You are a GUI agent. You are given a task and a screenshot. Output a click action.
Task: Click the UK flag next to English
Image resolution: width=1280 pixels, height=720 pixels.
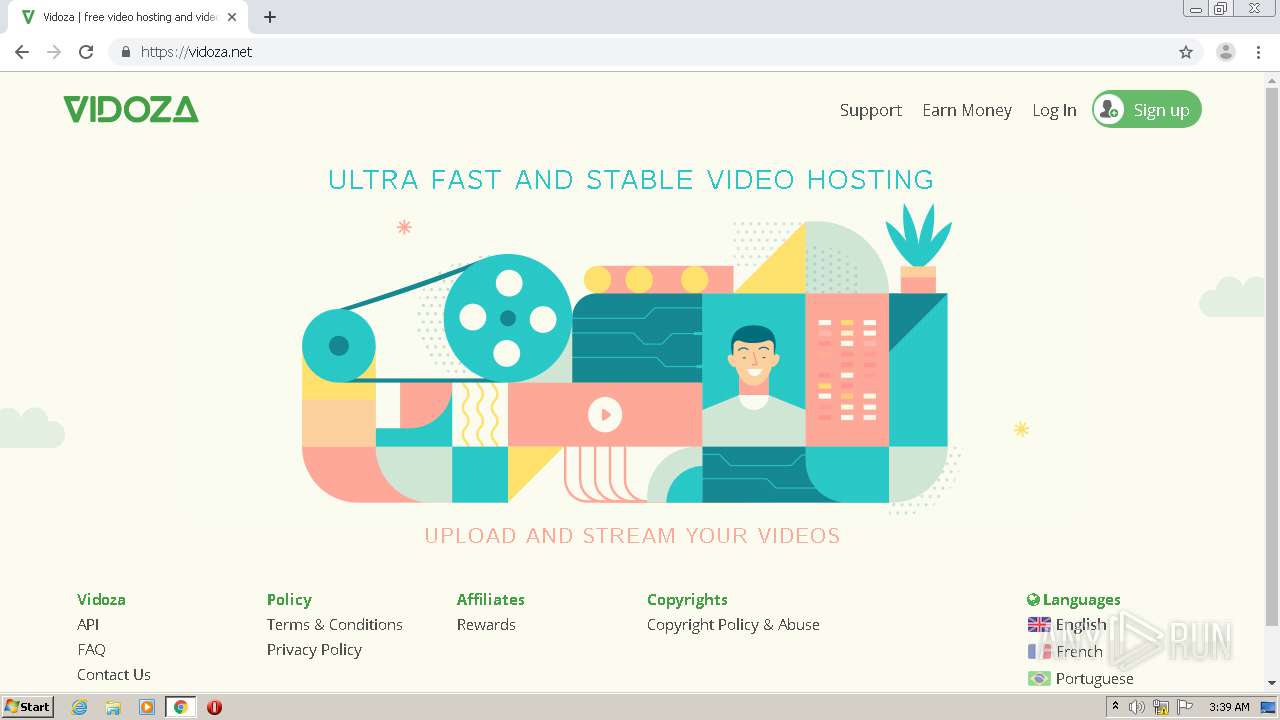[1039, 625]
